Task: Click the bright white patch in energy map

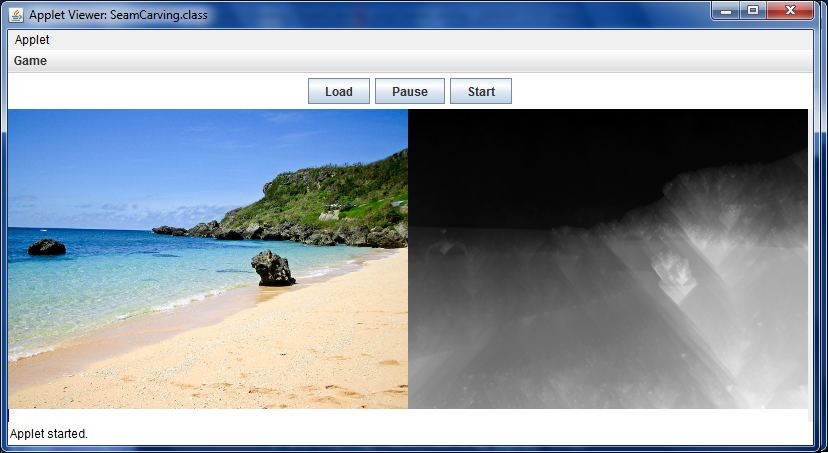Action: pos(676,274)
